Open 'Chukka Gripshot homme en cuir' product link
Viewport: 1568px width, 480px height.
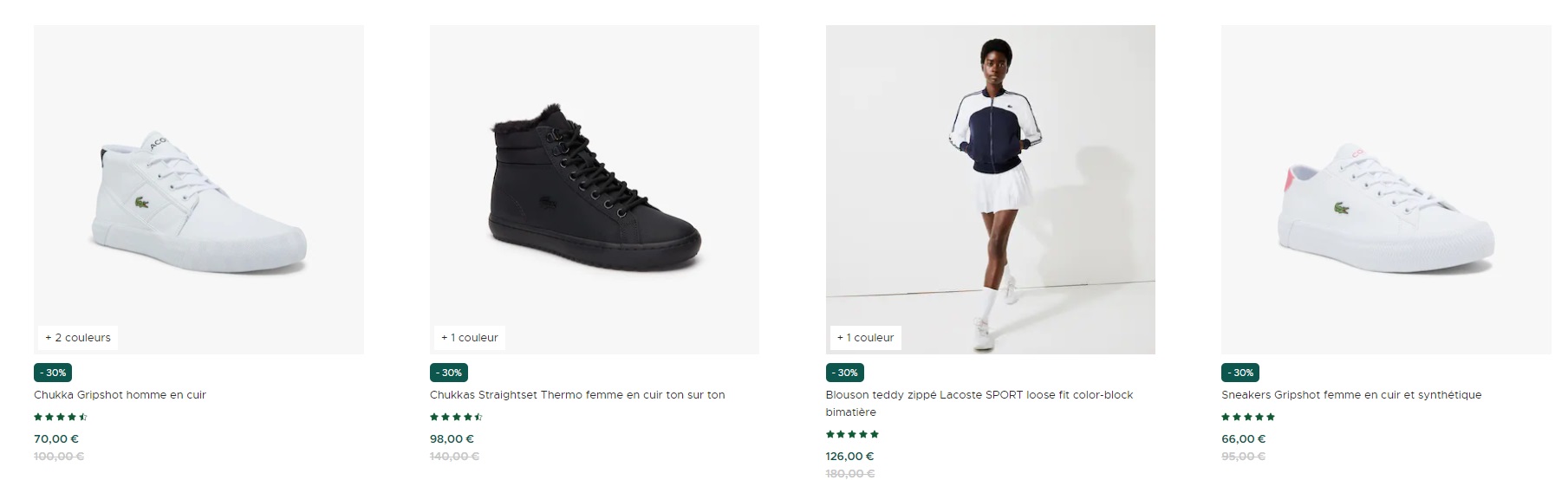[120, 395]
